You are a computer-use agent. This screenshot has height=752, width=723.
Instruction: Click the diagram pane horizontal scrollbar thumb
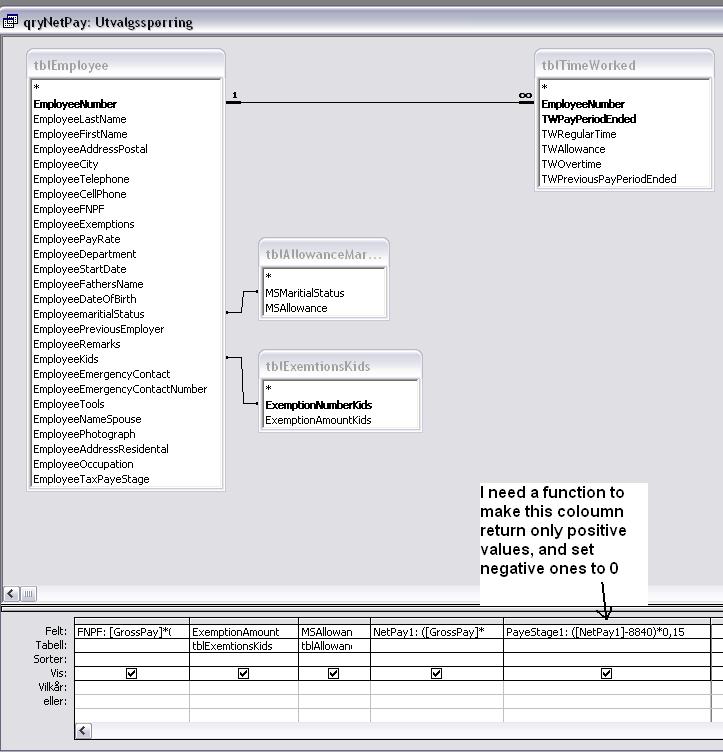28,594
